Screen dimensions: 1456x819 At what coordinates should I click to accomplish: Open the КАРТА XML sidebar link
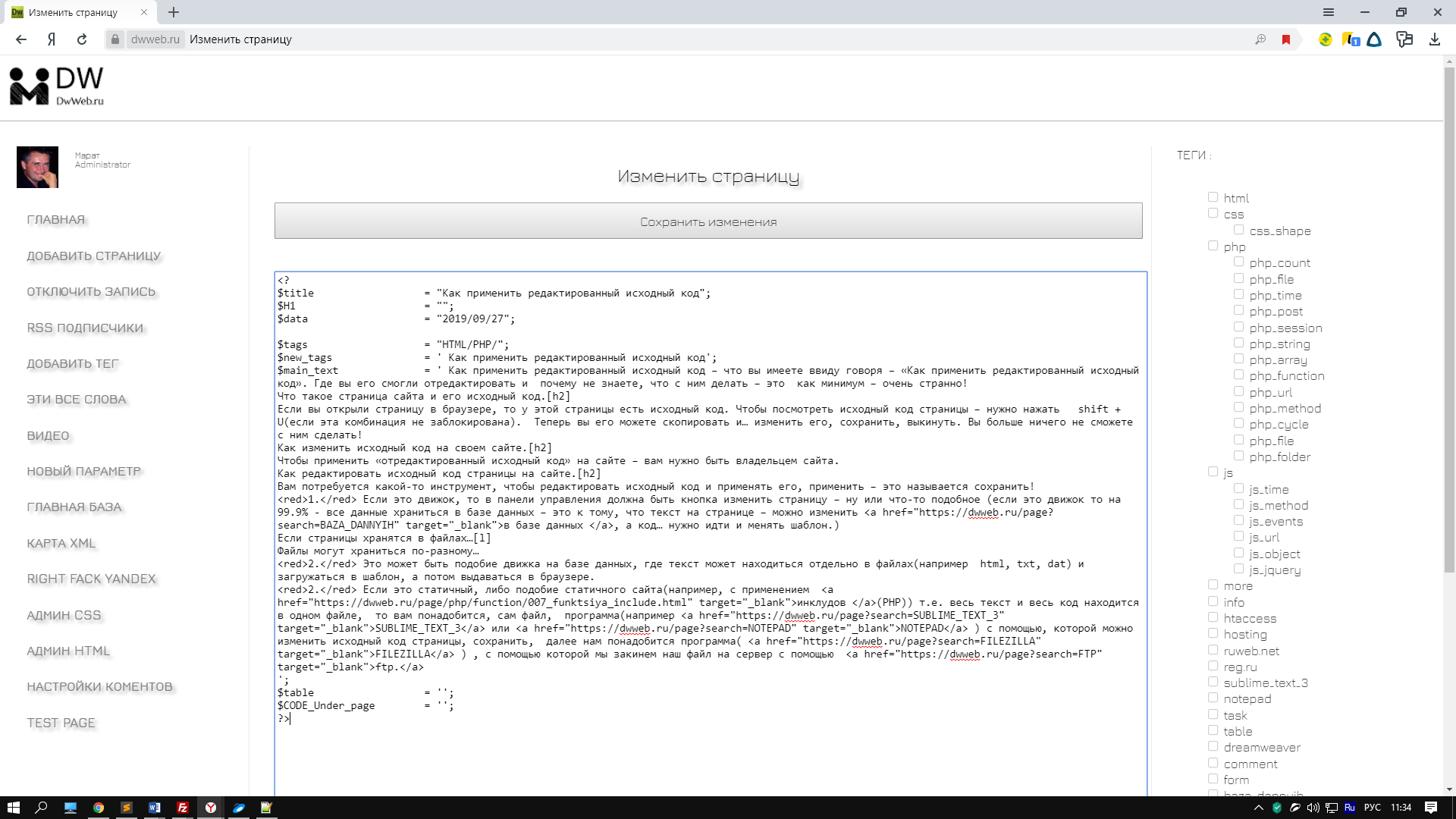click(61, 543)
